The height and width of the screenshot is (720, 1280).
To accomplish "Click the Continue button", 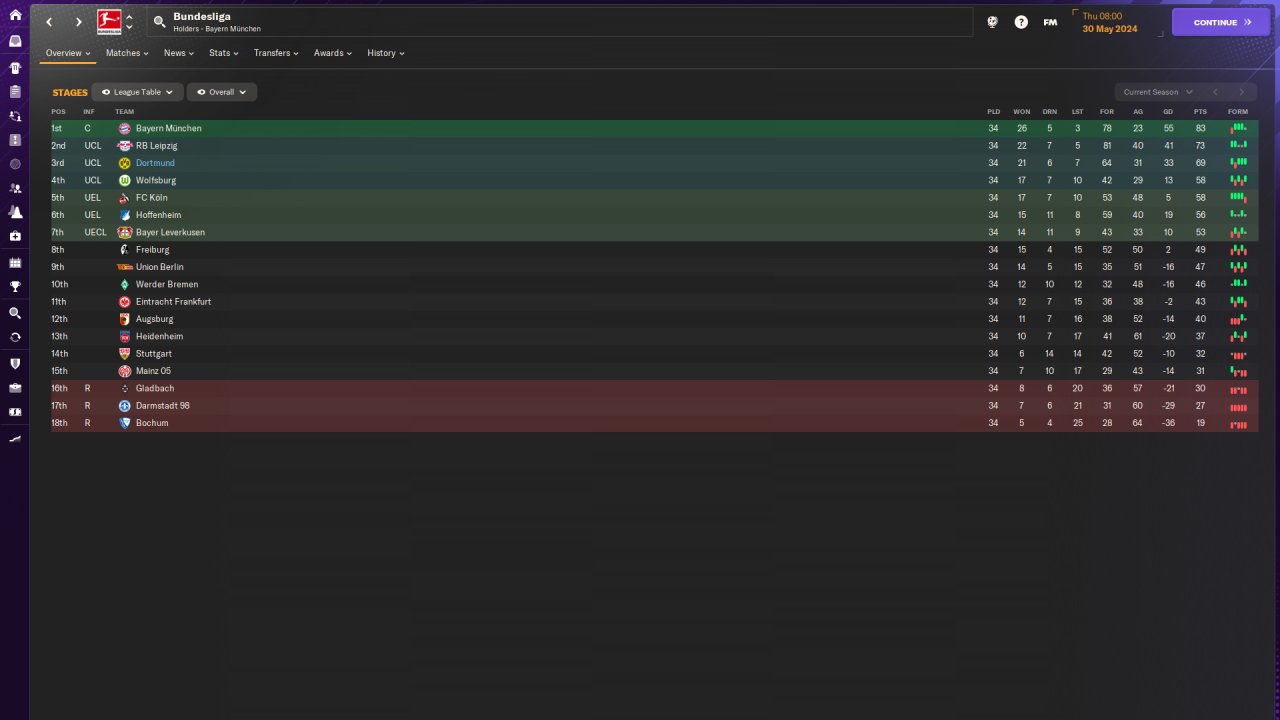I will coord(1221,22).
